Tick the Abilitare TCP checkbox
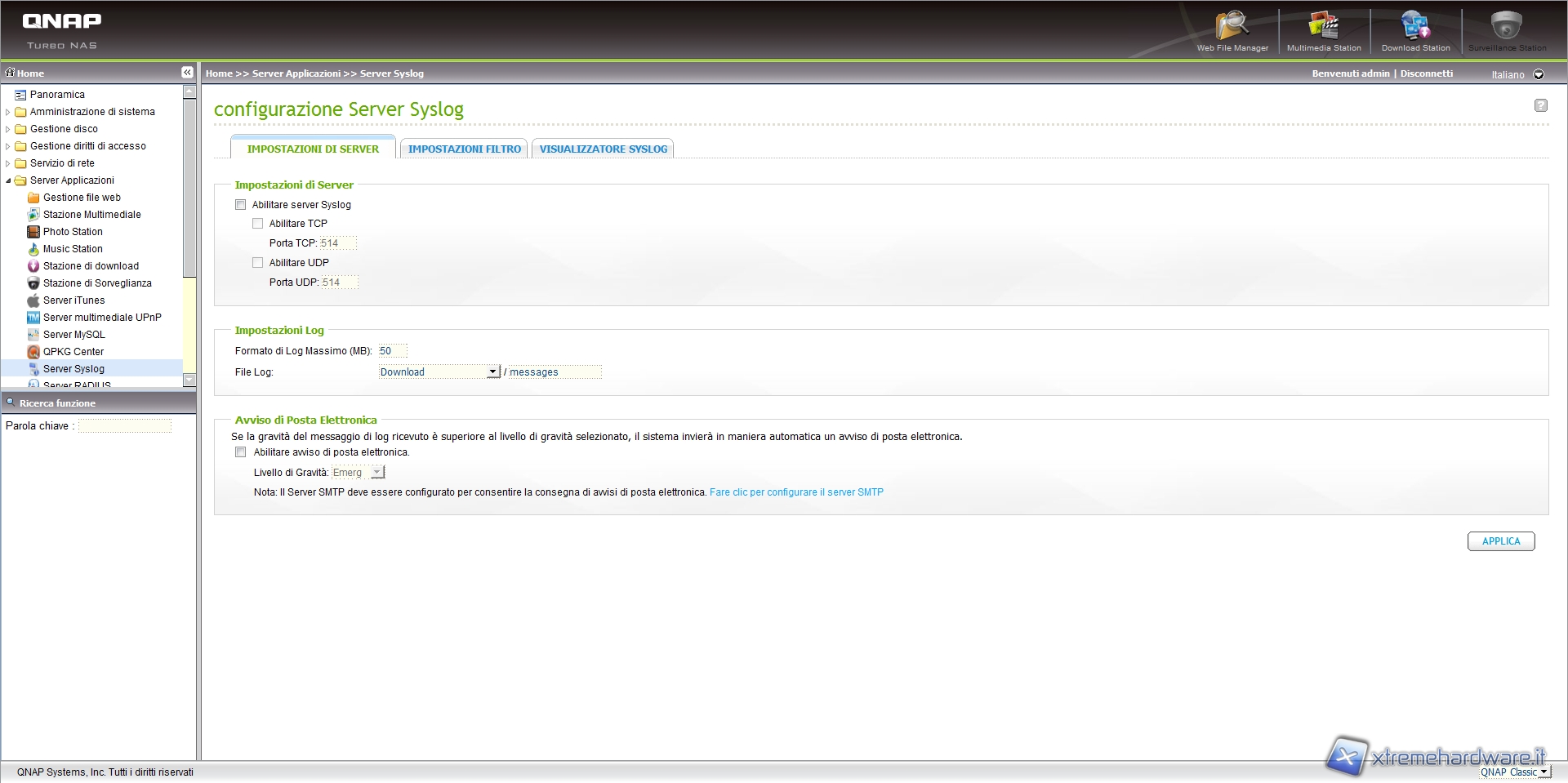This screenshot has height=783, width=1568. 258,224
